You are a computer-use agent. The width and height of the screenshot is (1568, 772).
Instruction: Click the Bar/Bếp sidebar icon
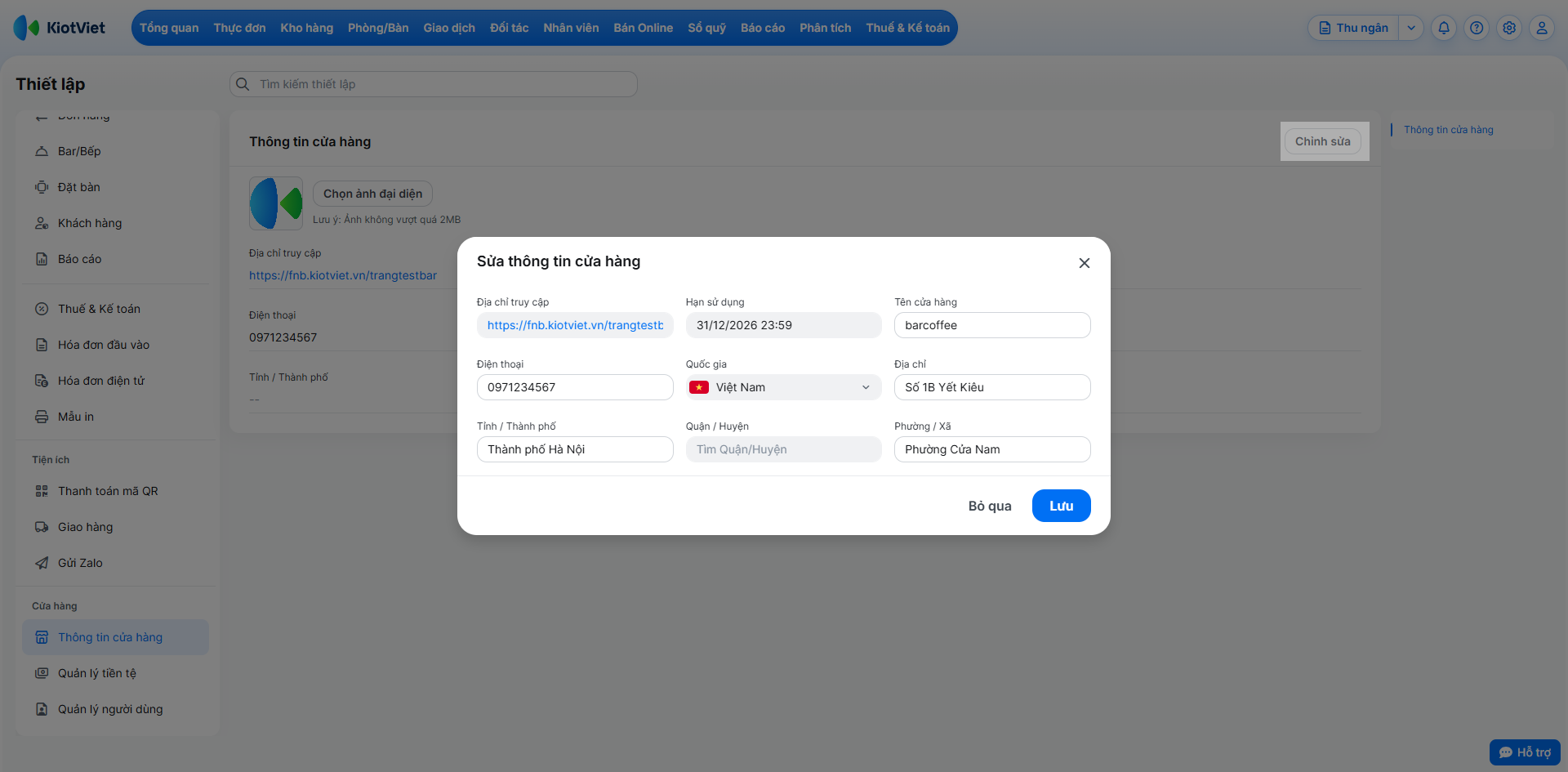click(42, 151)
